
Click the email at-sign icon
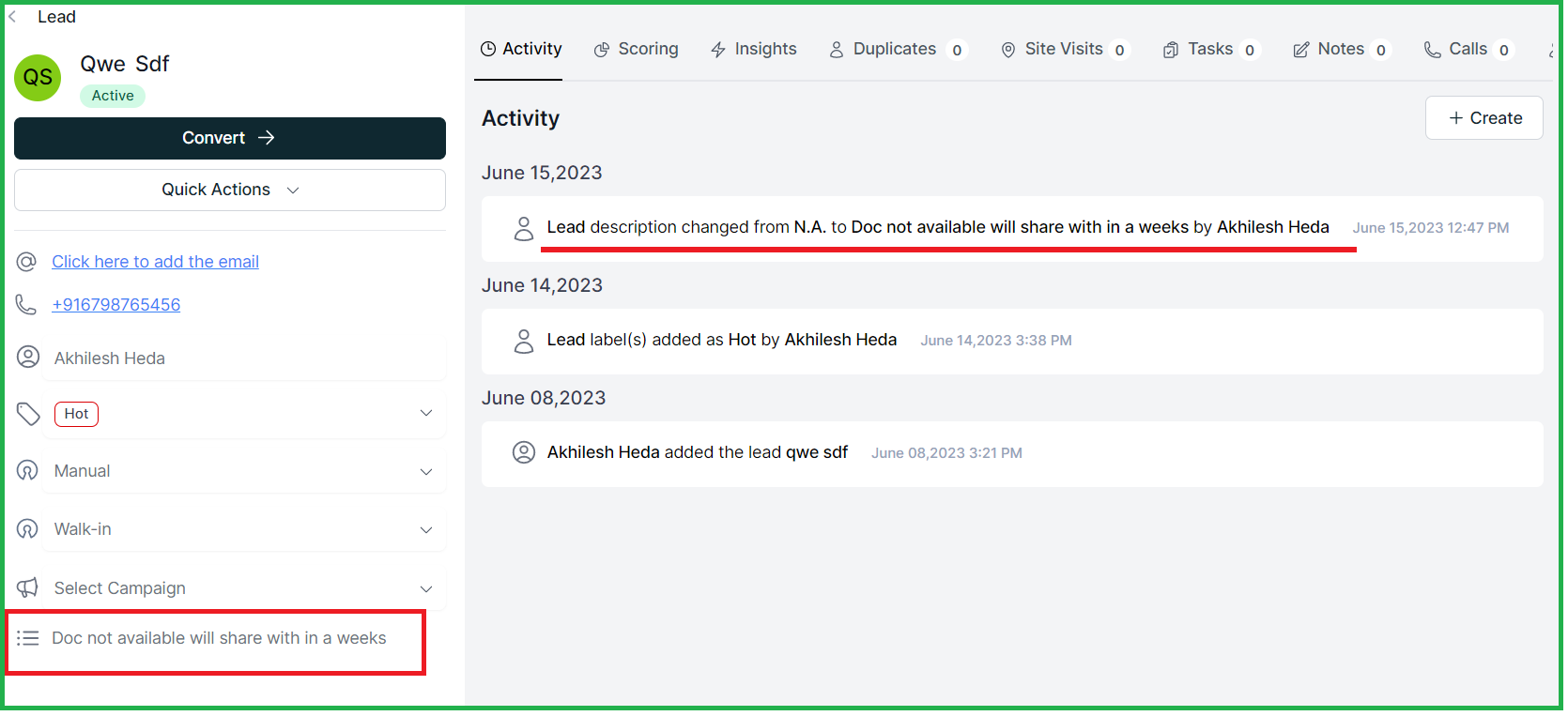tap(26, 262)
